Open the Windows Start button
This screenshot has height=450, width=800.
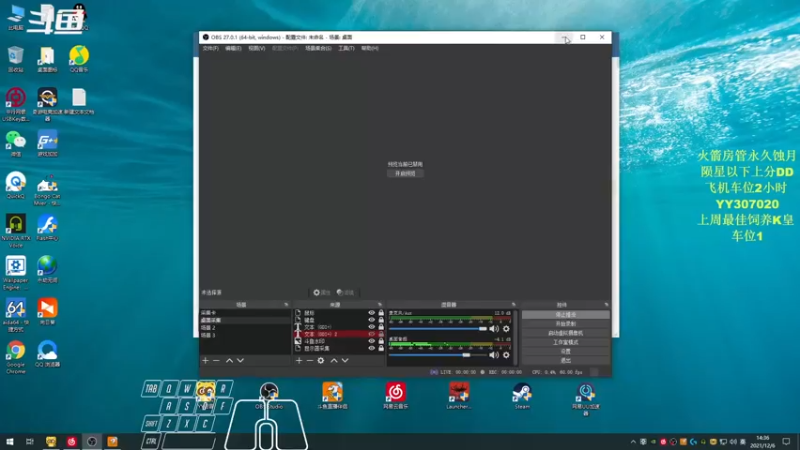pos(9,442)
